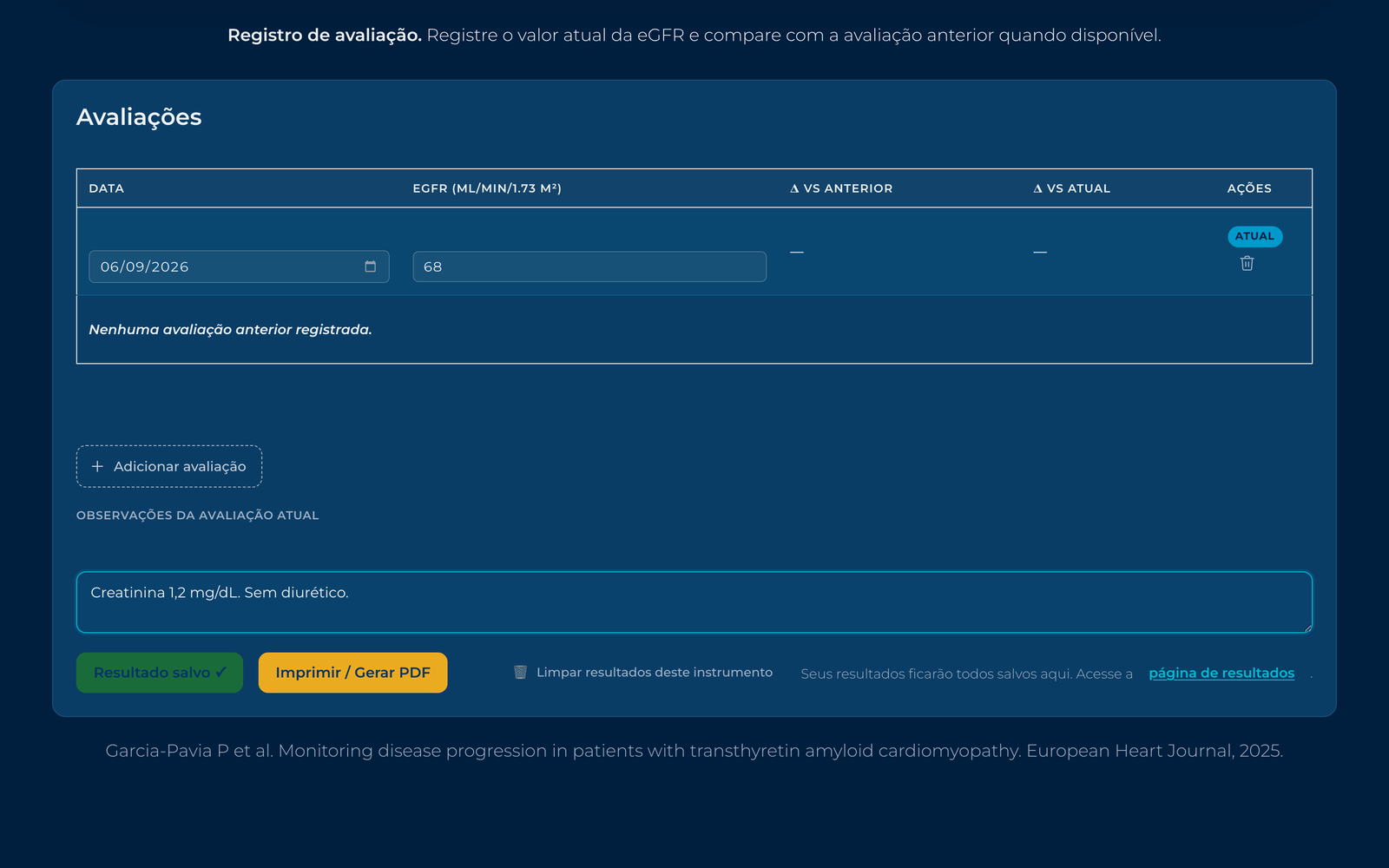Click Imprimir / Gerar PDF button
The height and width of the screenshot is (868, 1389).
pos(352,673)
